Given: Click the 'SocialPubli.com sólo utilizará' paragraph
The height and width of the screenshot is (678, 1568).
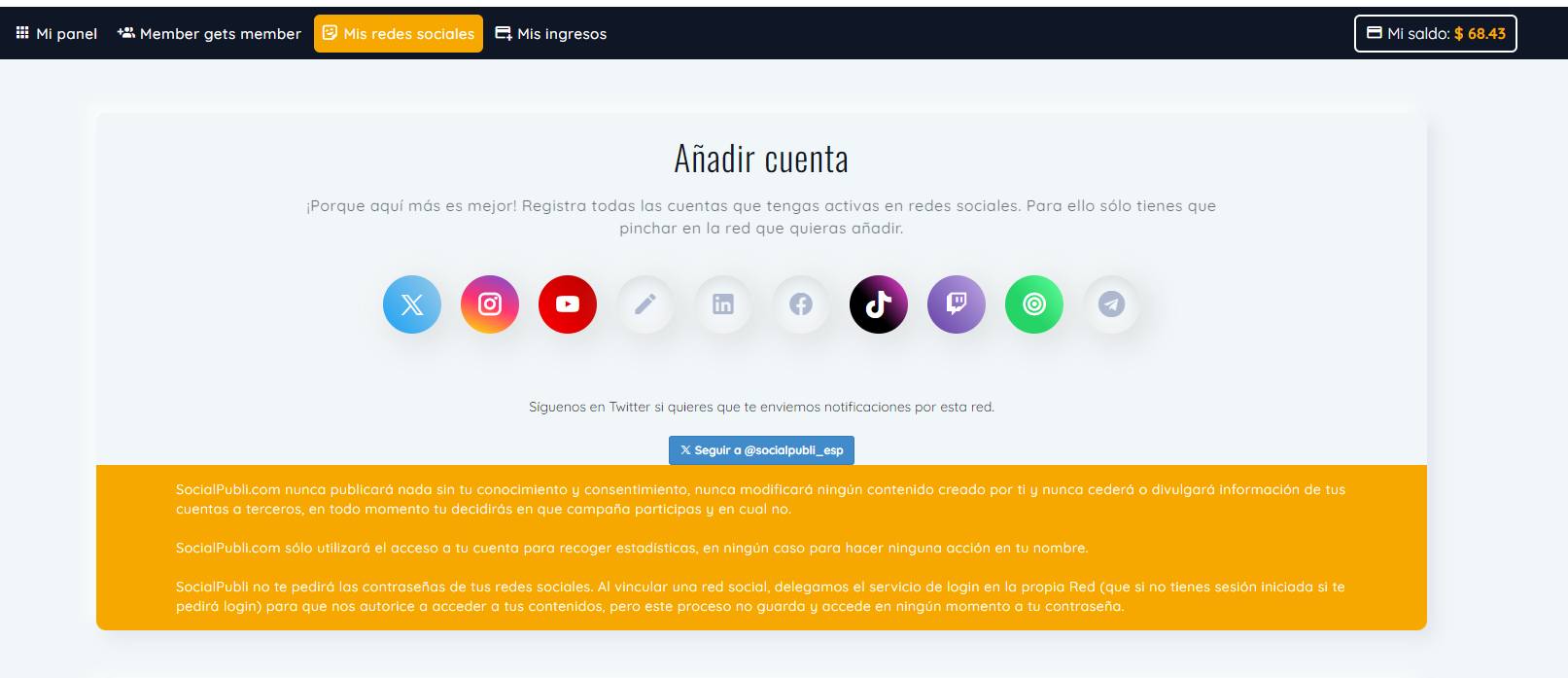Looking at the screenshot, I should (x=632, y=548).
